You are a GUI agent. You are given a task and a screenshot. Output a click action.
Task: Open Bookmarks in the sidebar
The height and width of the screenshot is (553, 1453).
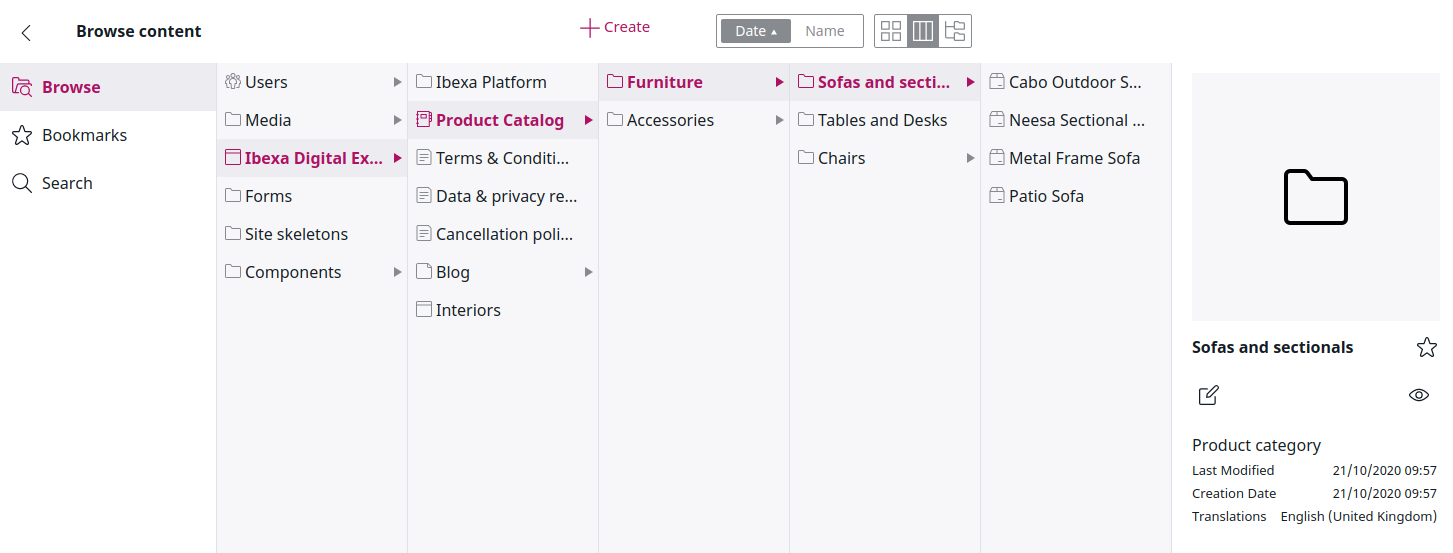coord(84,135)
